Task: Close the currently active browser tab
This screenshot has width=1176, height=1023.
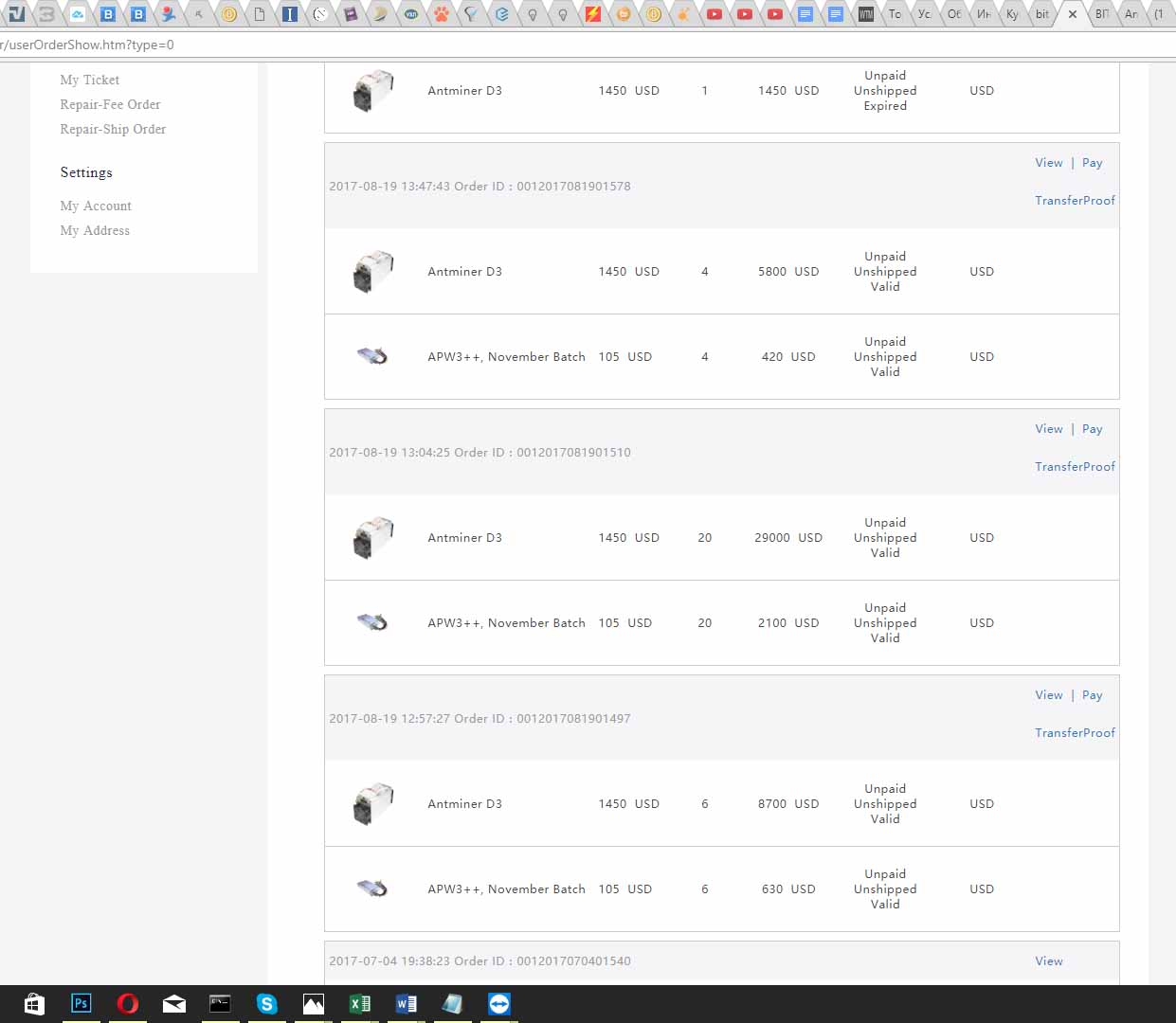Action: [x=1073, y=14]
